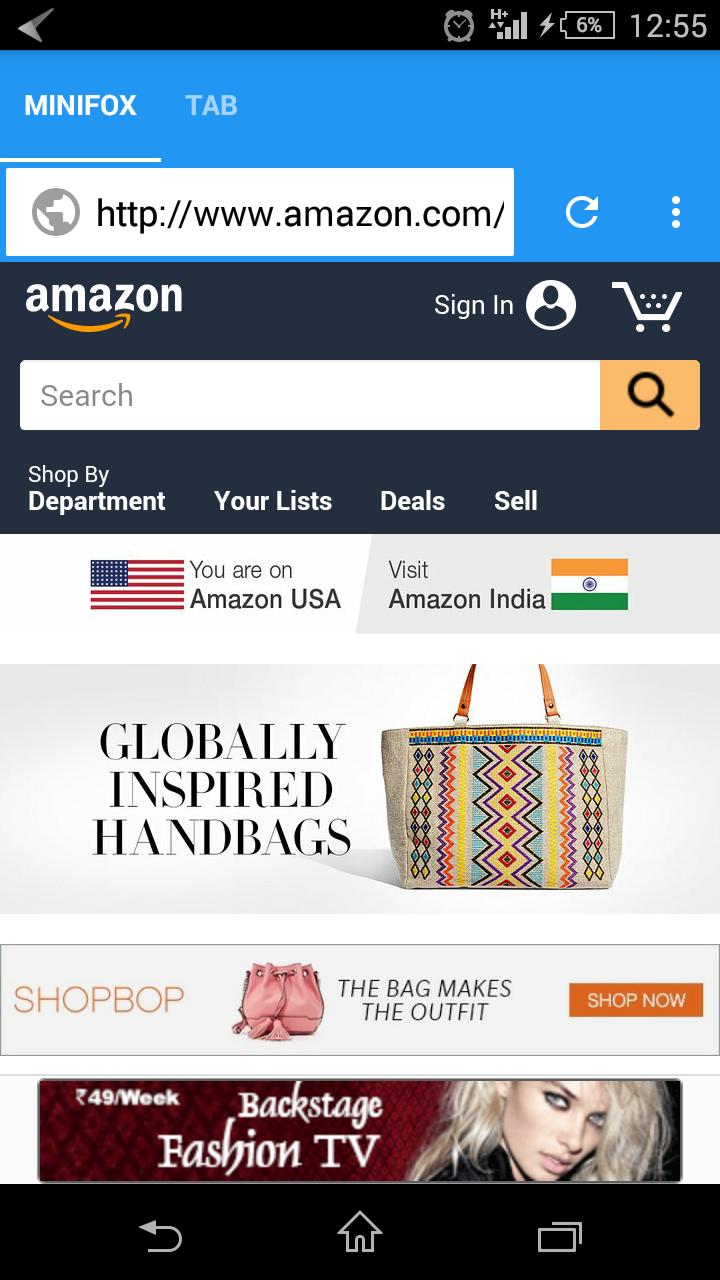Tap the Android back navigation button

point(160,1236)
